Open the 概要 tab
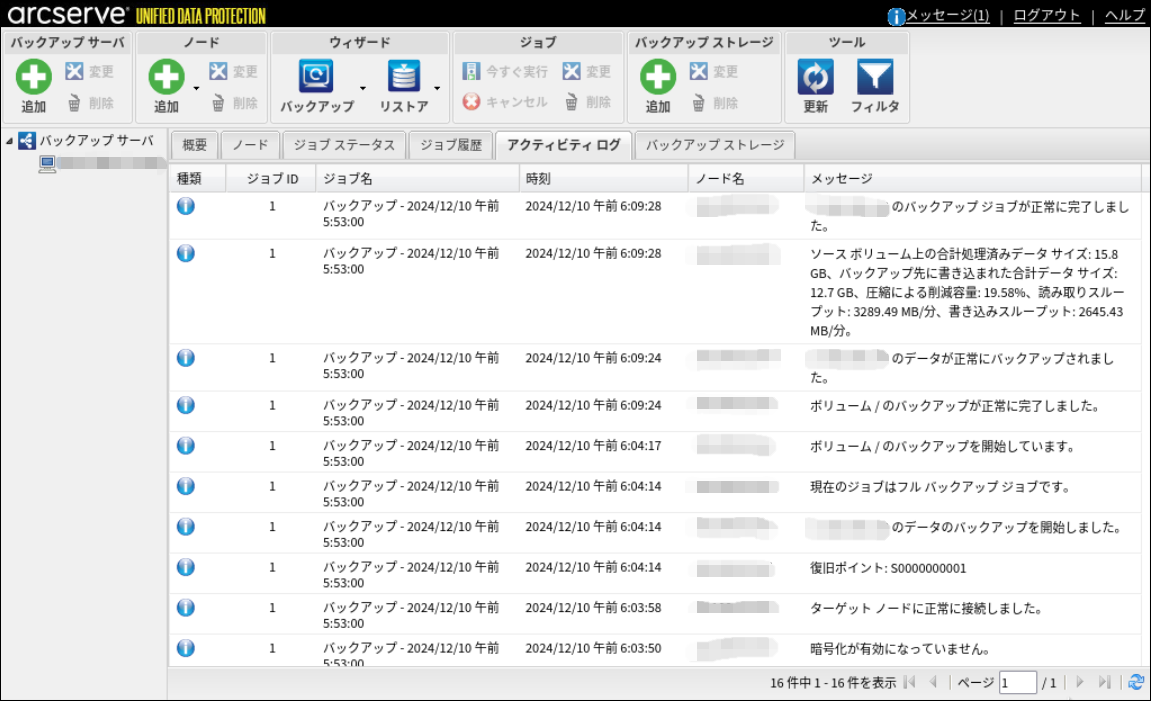This screenshot has width=1151, height=701. coord(194,145)
